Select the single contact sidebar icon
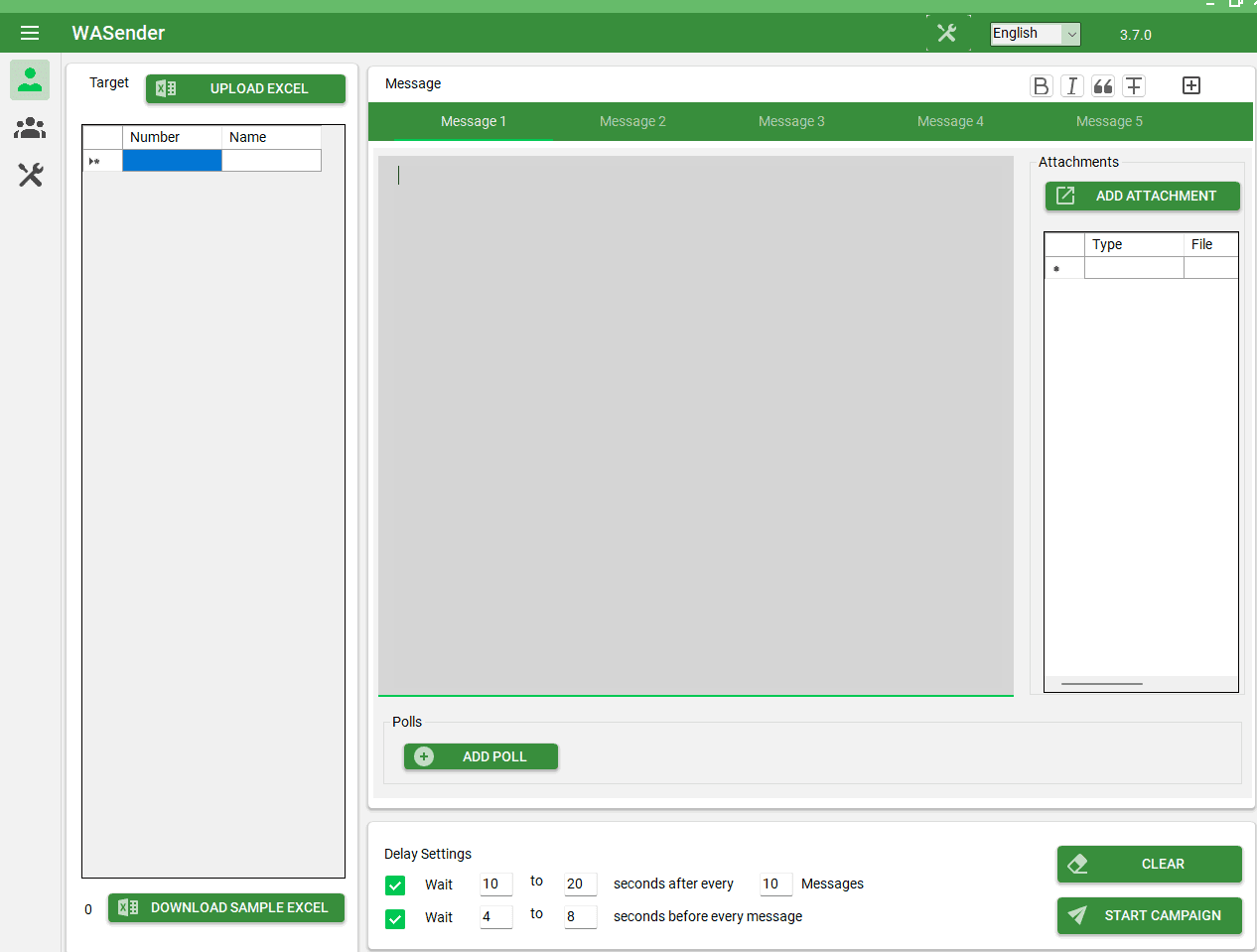This screenshot has height=952, width=1257. pos(29,79)
